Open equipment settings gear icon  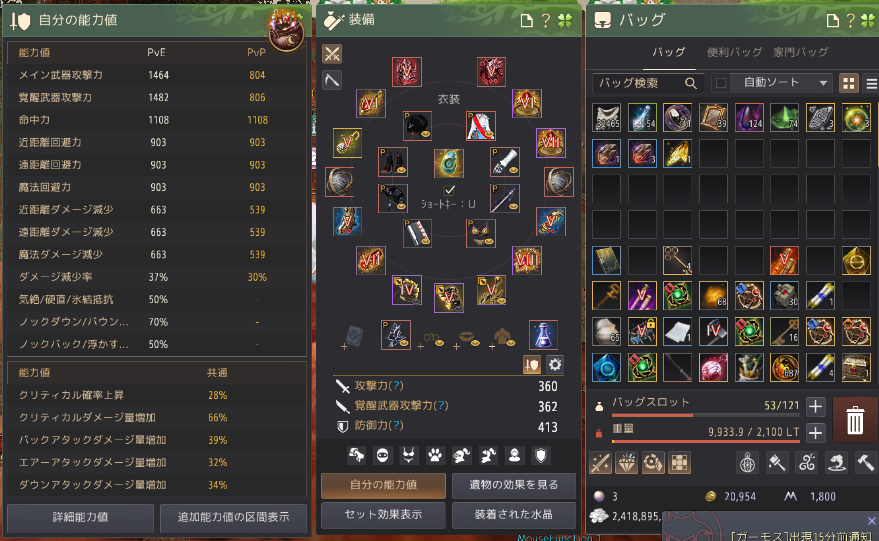555,365
